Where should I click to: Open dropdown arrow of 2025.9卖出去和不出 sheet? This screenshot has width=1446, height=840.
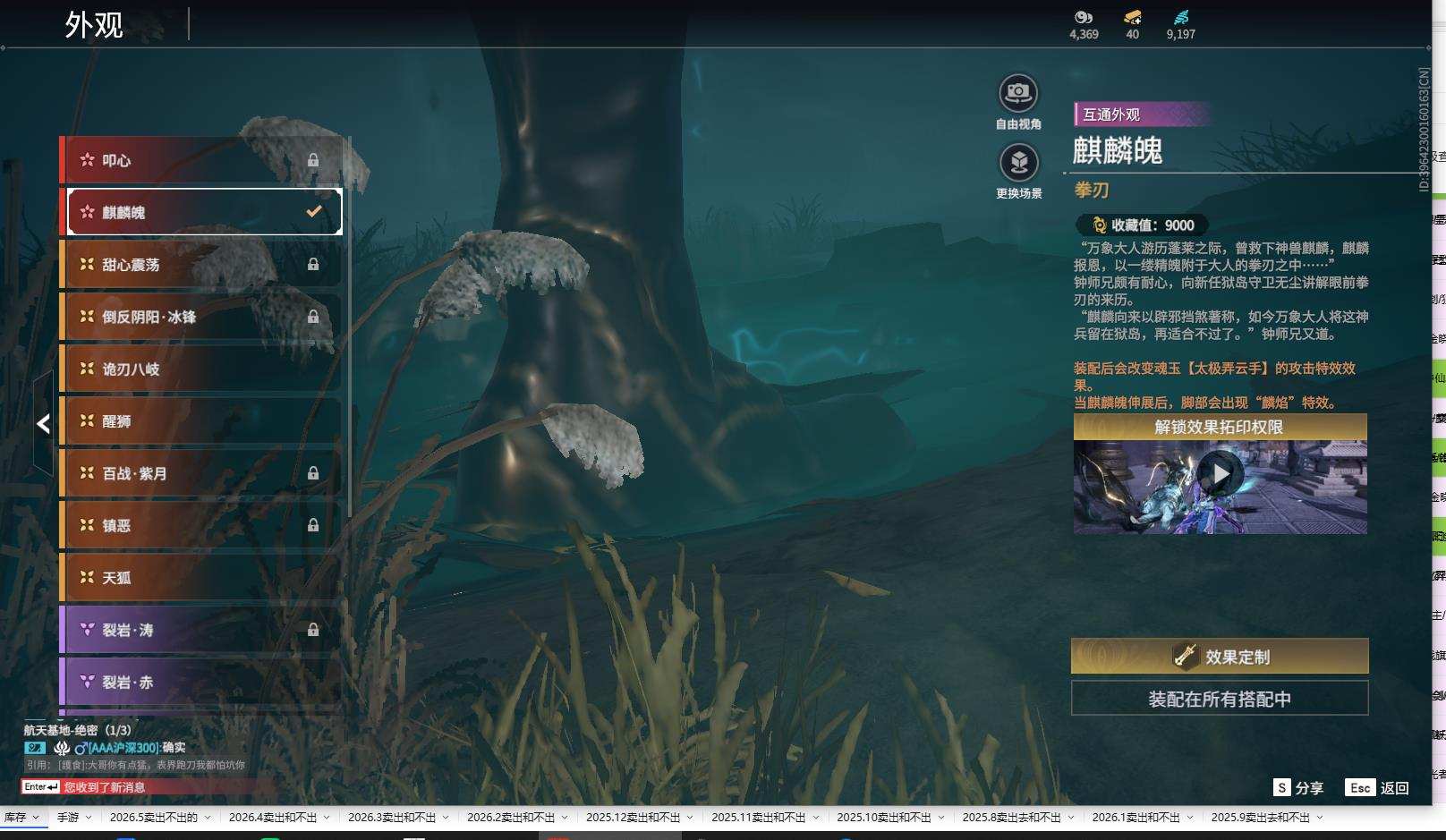pyautogui.click(x=1320, y=818)
